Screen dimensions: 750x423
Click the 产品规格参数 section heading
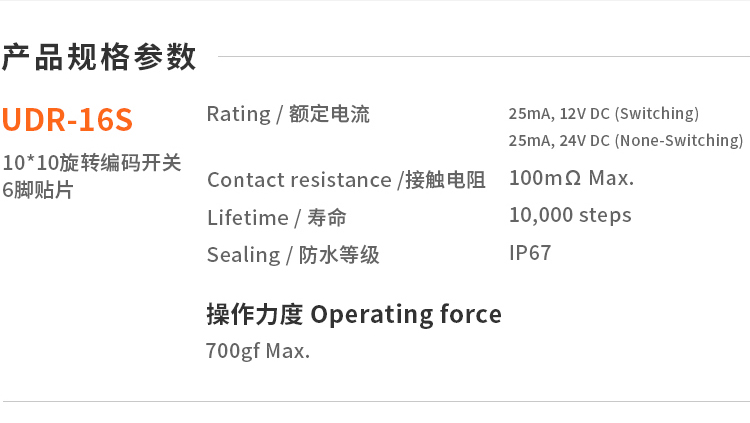99,57
